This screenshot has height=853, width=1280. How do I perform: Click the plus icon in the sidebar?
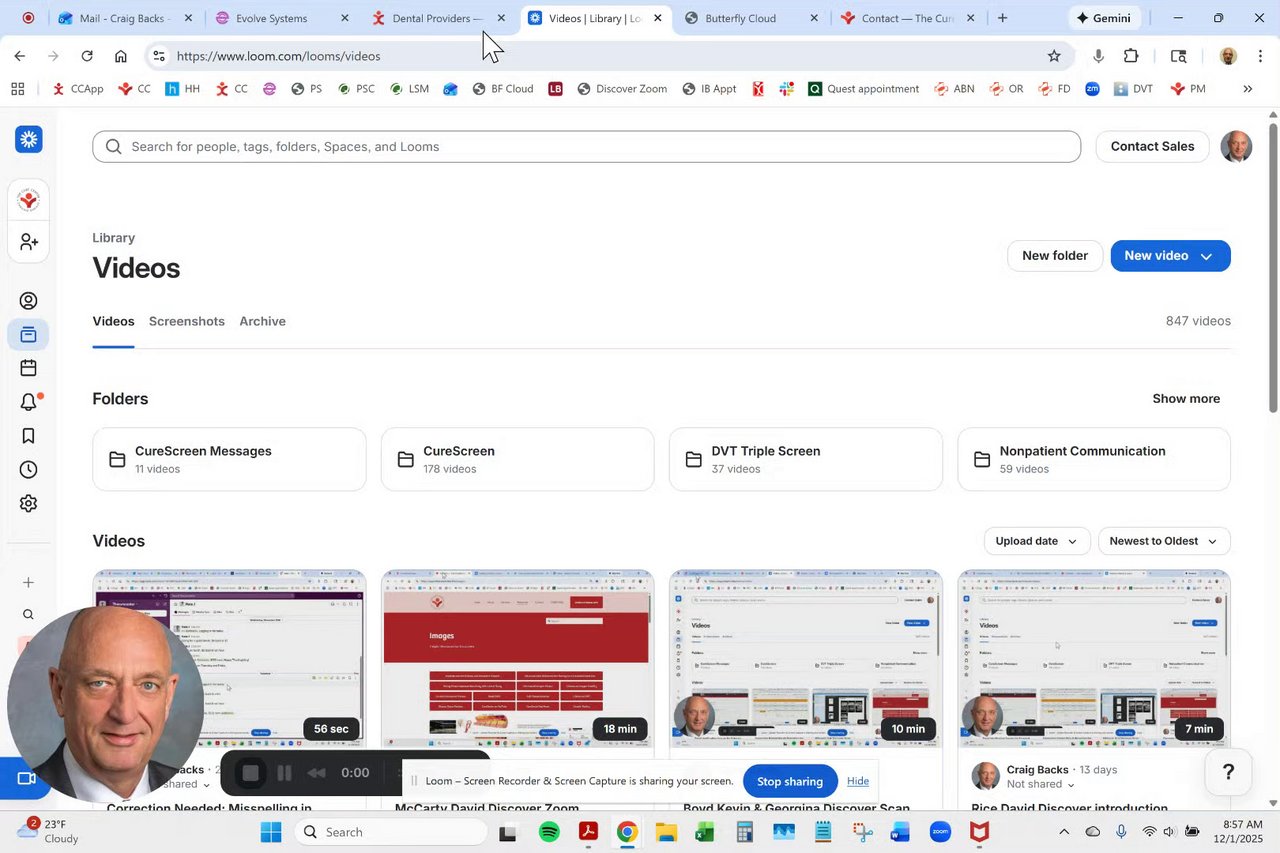[x=28, y=582]
